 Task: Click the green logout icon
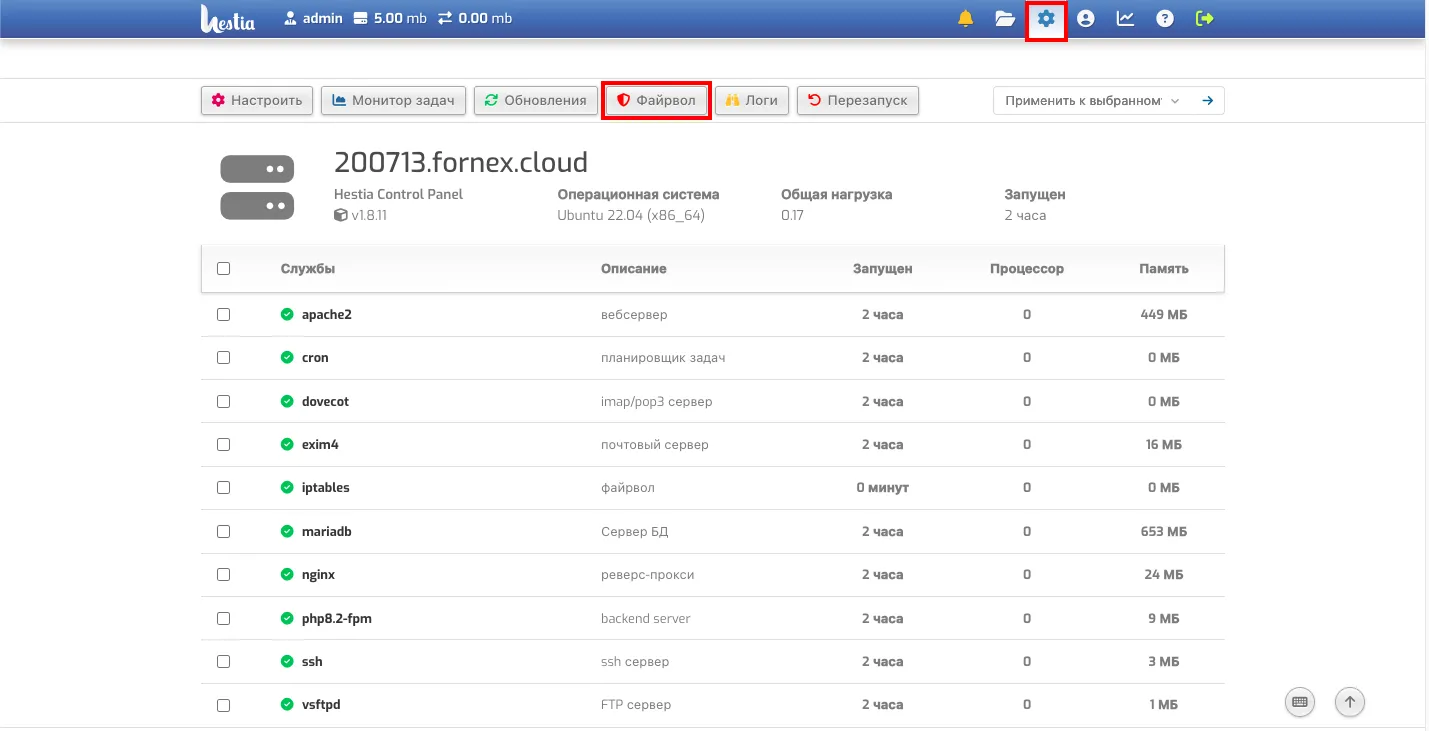(1205, 19)
